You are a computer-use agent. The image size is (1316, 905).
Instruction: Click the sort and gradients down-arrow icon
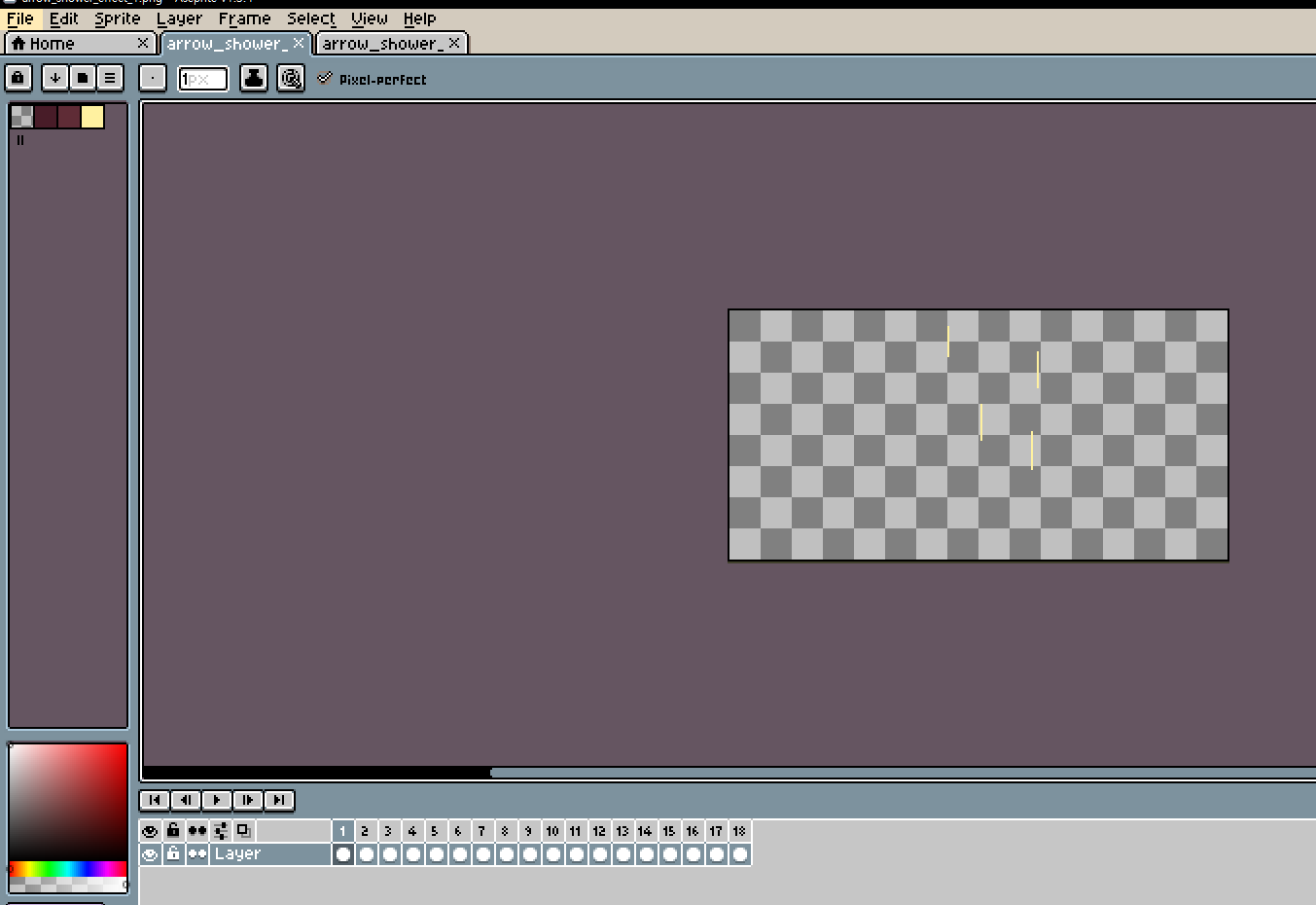pyautogui.click(x=55, y=78)
